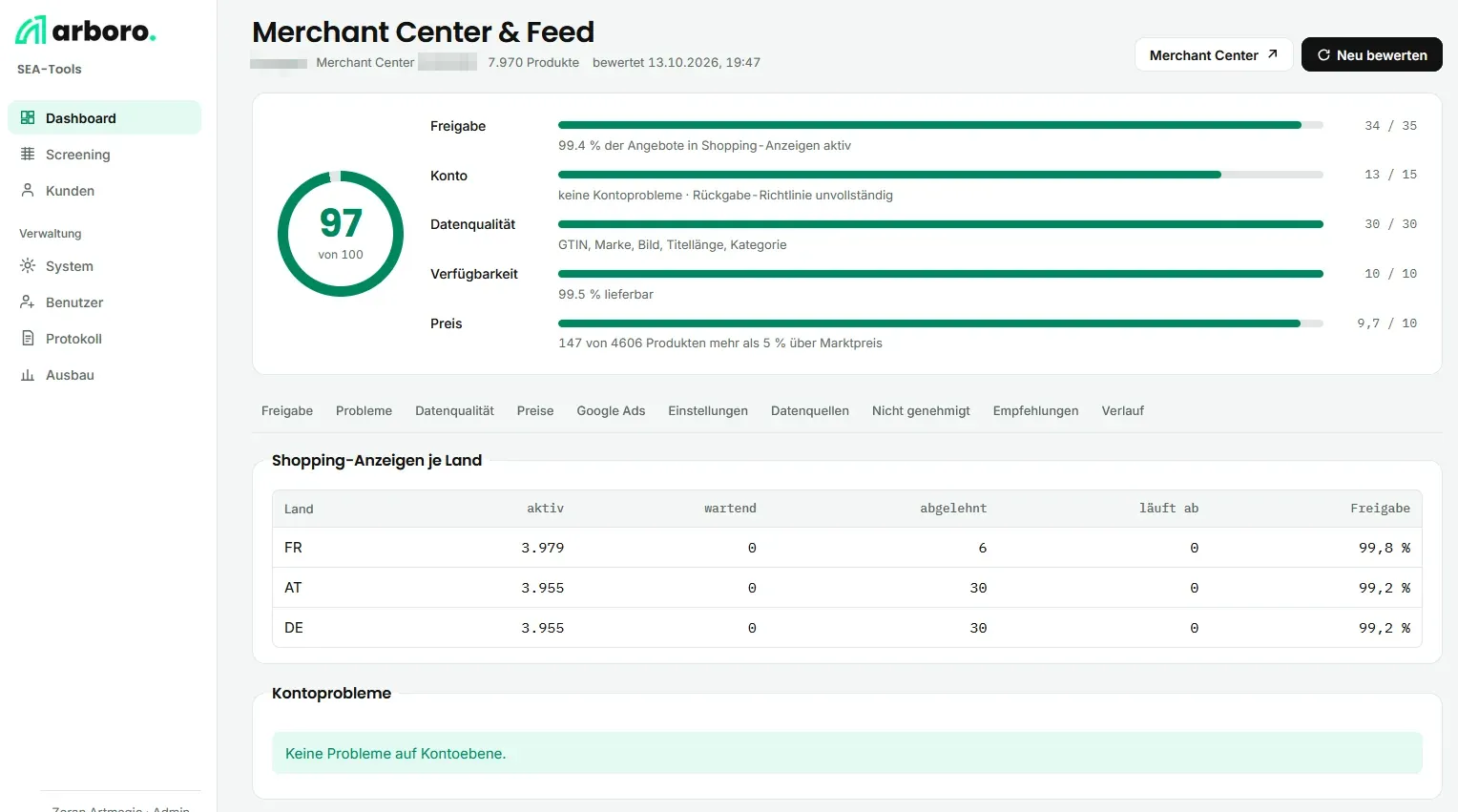Click the Konto score progress bar

tap(941, 175)
